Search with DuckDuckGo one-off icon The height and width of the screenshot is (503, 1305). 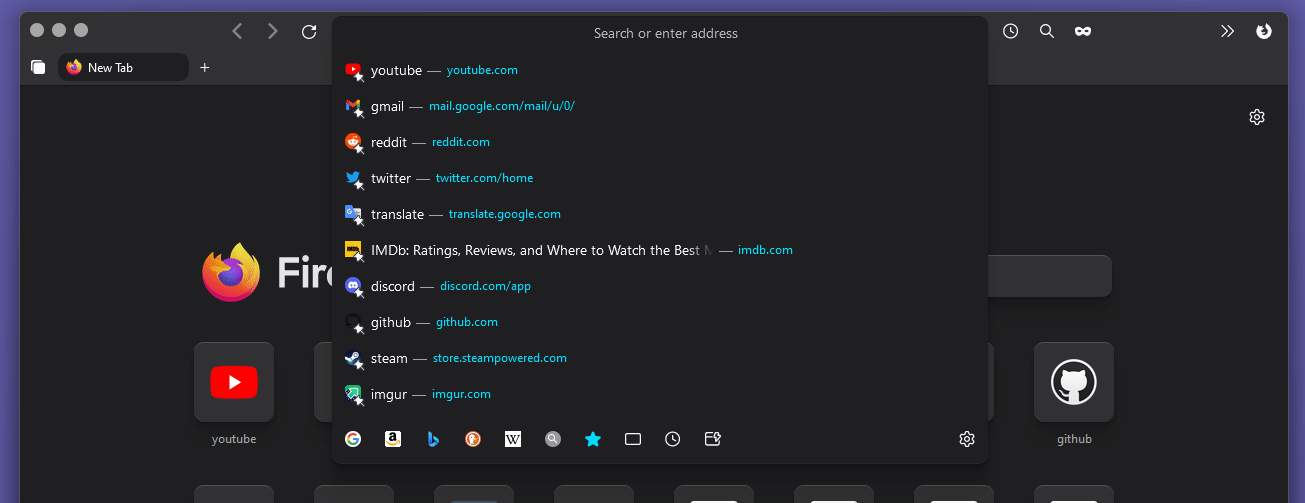[473, 439]
